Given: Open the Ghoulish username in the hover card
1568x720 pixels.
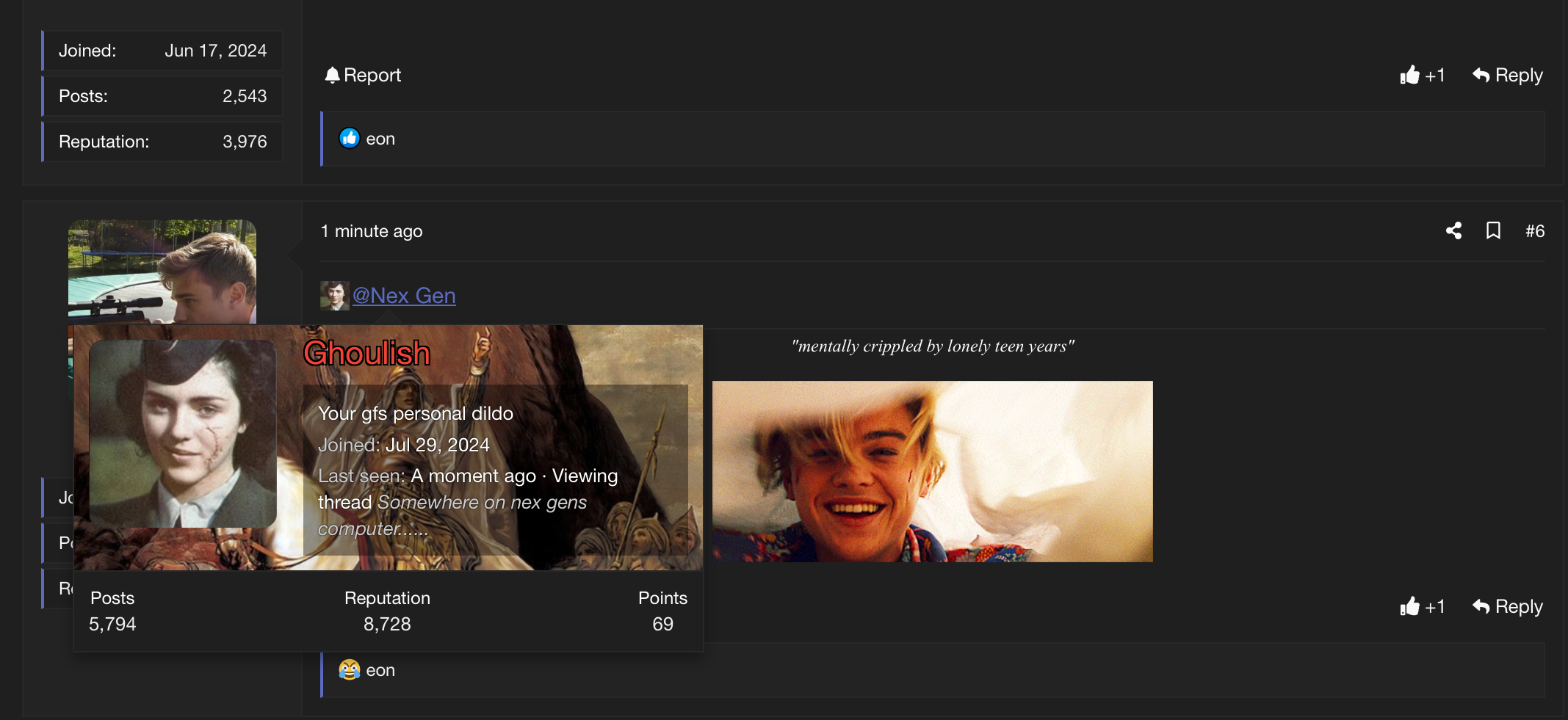Looking at the screenshot, I should coord(367,353).
